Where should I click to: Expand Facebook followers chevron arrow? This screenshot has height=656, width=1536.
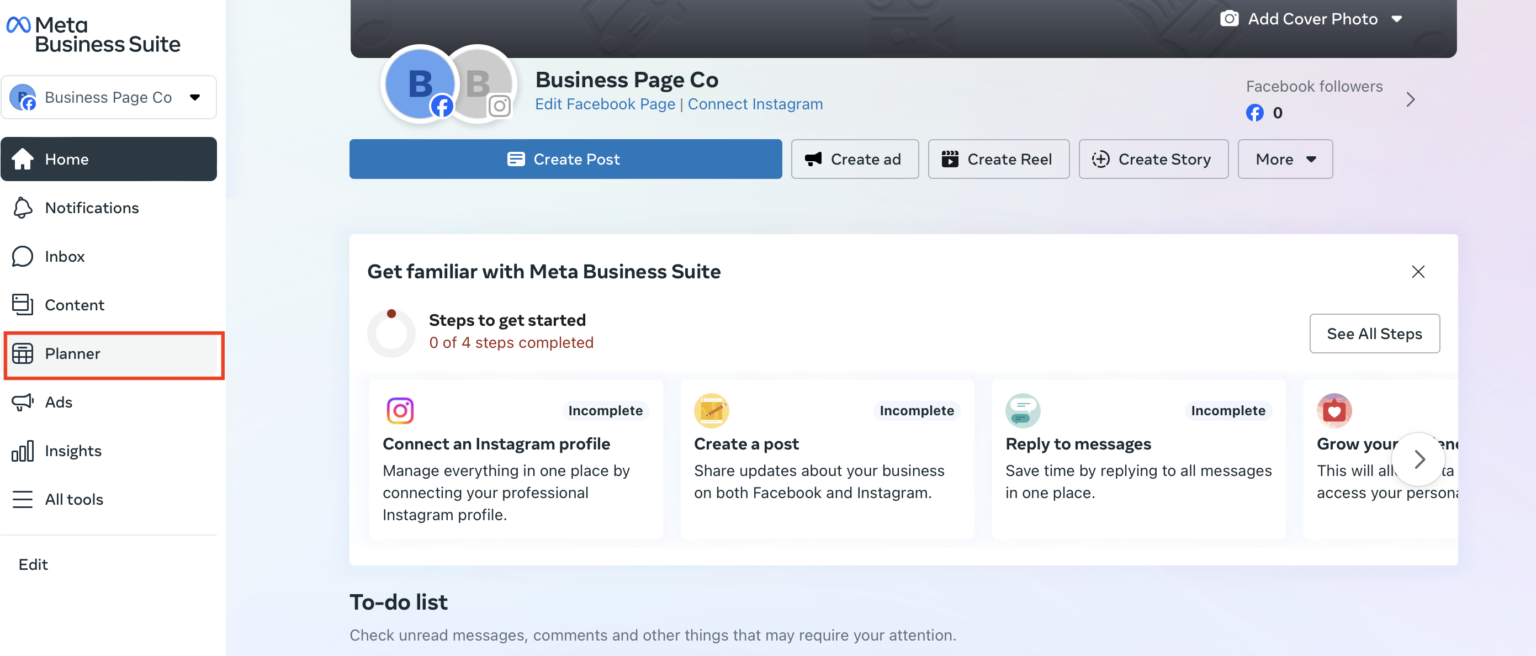coord(1410,99)
